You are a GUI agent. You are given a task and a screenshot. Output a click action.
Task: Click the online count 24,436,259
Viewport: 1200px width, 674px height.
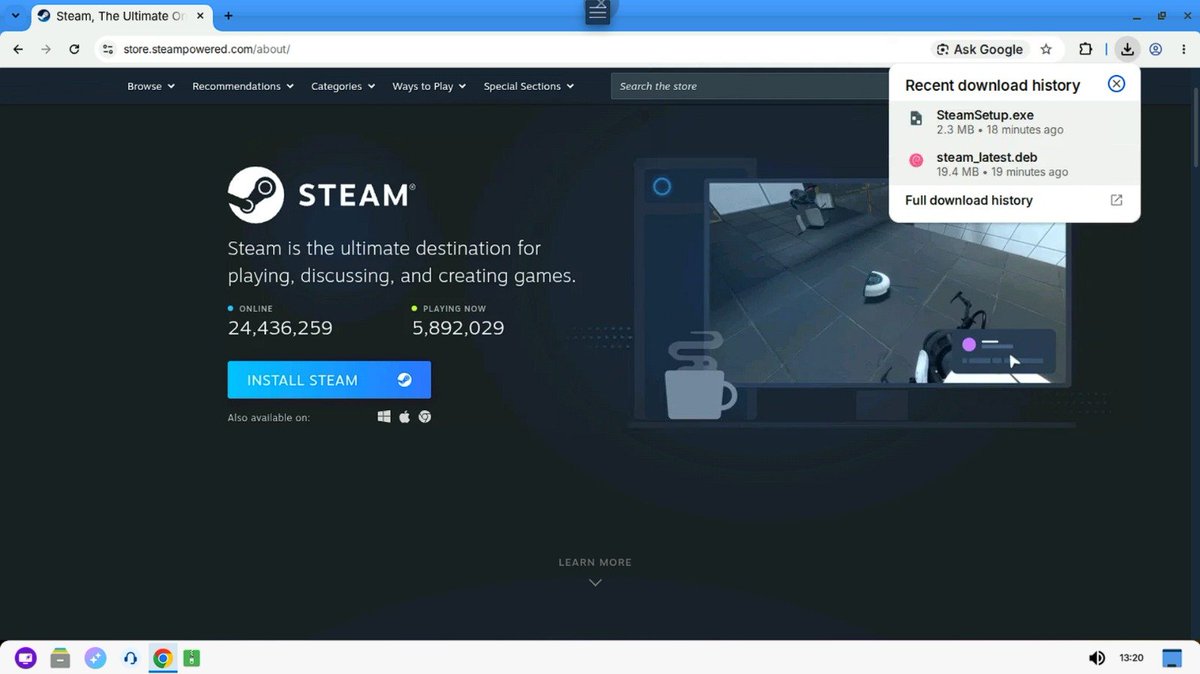tap(280, 328)
